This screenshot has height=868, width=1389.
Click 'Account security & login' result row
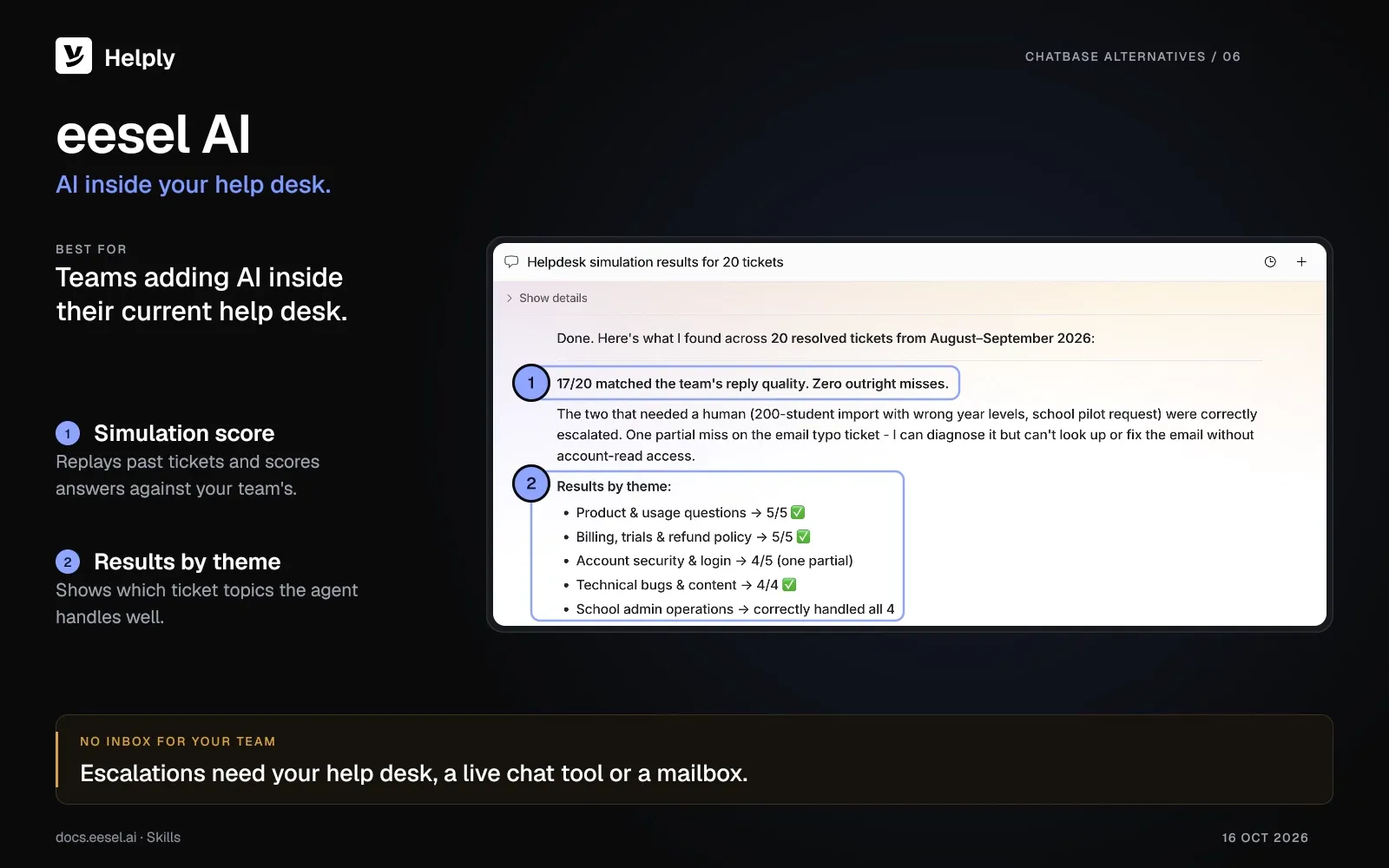tap(708, 561)
